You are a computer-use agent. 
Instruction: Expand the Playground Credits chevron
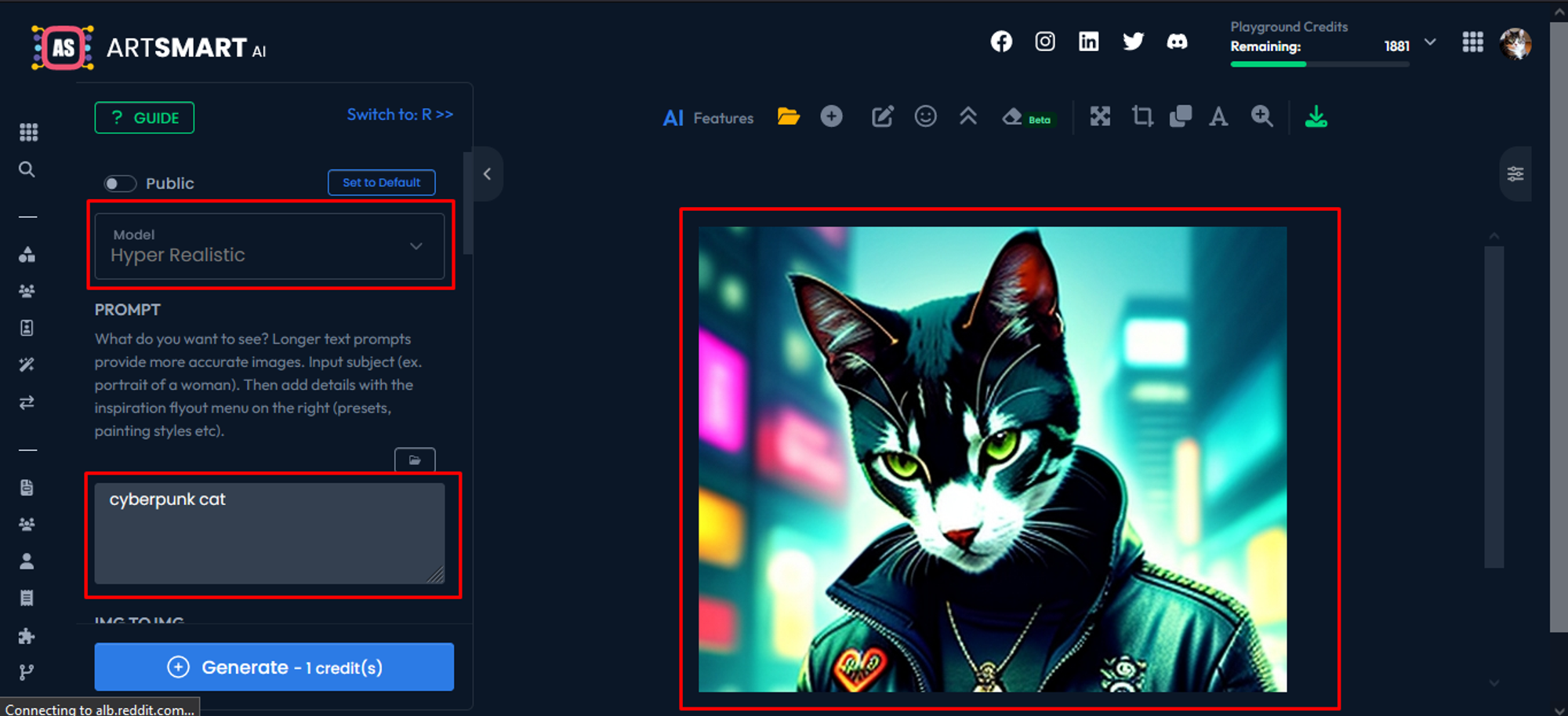pyautogui.click(x=1430, y=42)
